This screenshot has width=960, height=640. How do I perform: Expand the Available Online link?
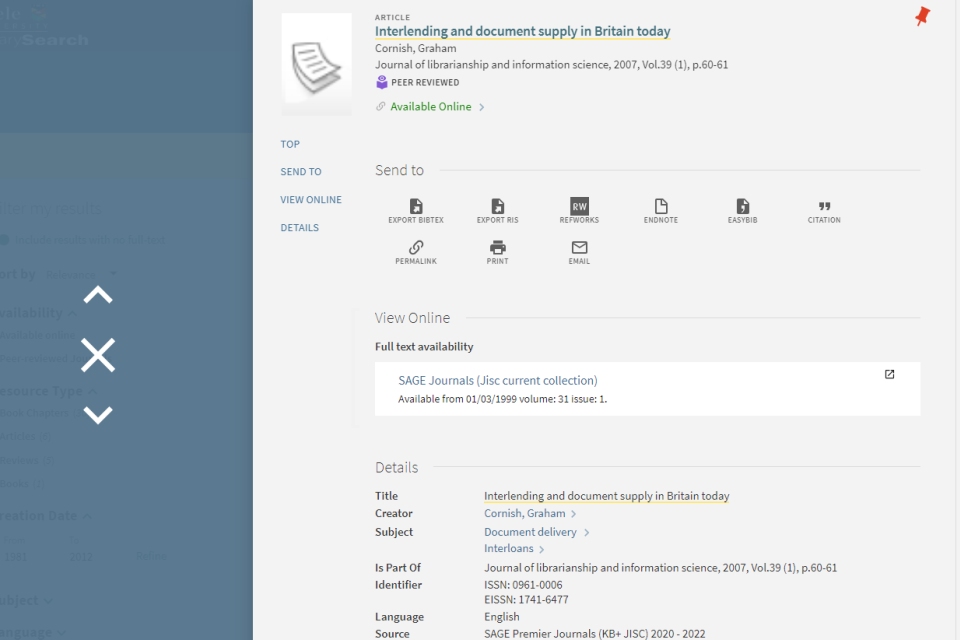431,107
